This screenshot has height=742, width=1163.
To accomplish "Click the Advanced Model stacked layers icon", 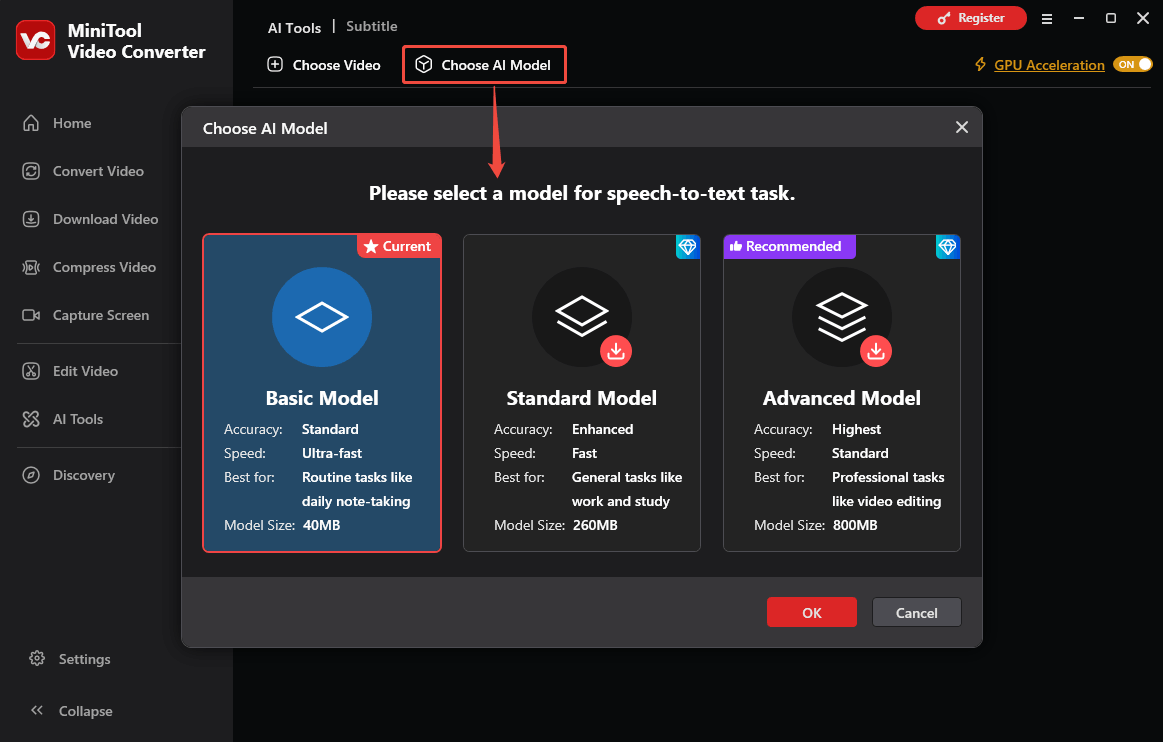I will 842,317.
